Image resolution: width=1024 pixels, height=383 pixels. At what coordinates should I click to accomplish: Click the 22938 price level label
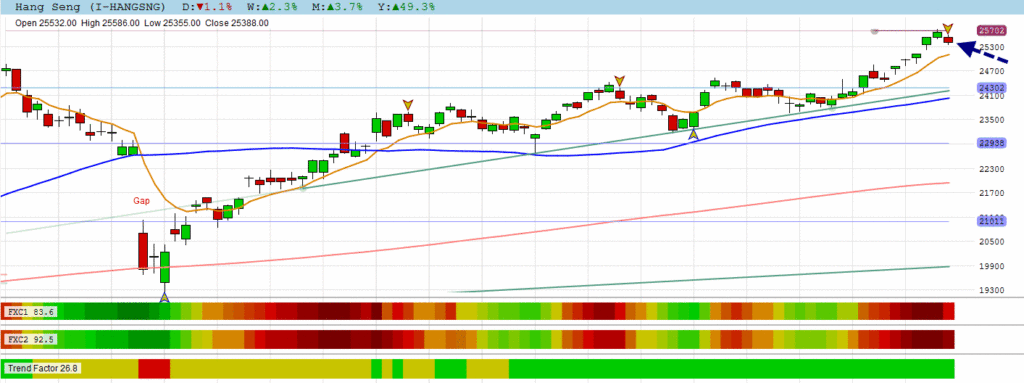(x=991, y=143)
